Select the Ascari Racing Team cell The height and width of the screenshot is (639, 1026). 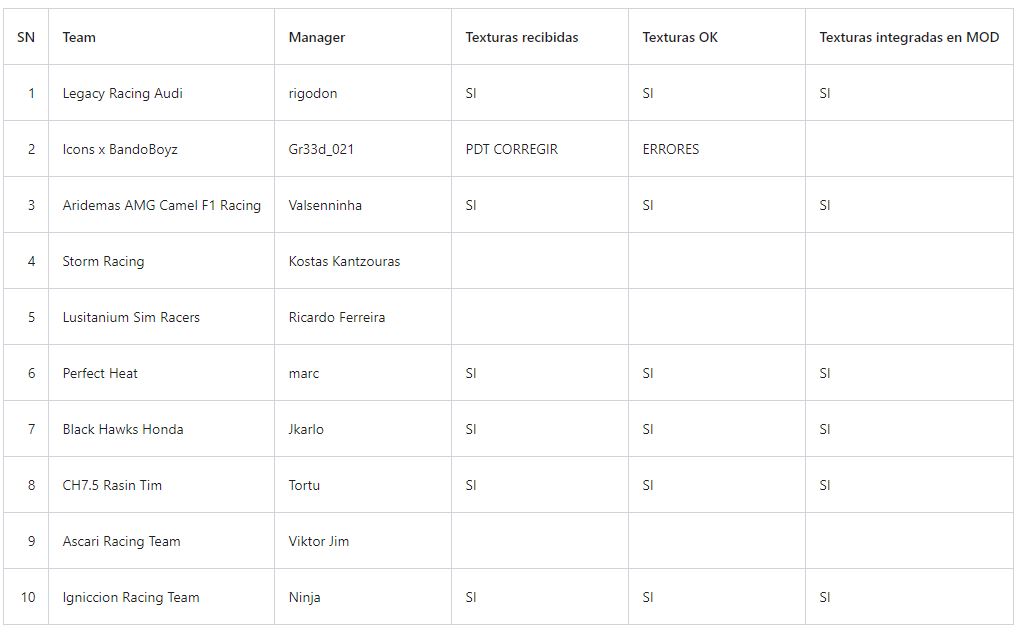[121, 541]
